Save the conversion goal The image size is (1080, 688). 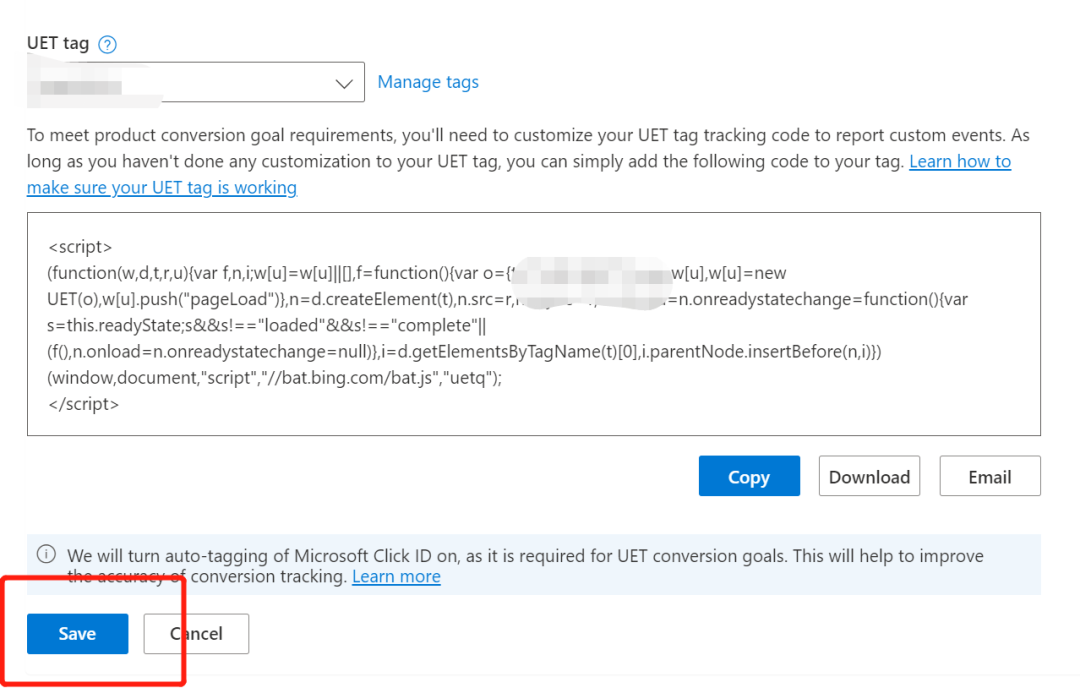point(78,634)
